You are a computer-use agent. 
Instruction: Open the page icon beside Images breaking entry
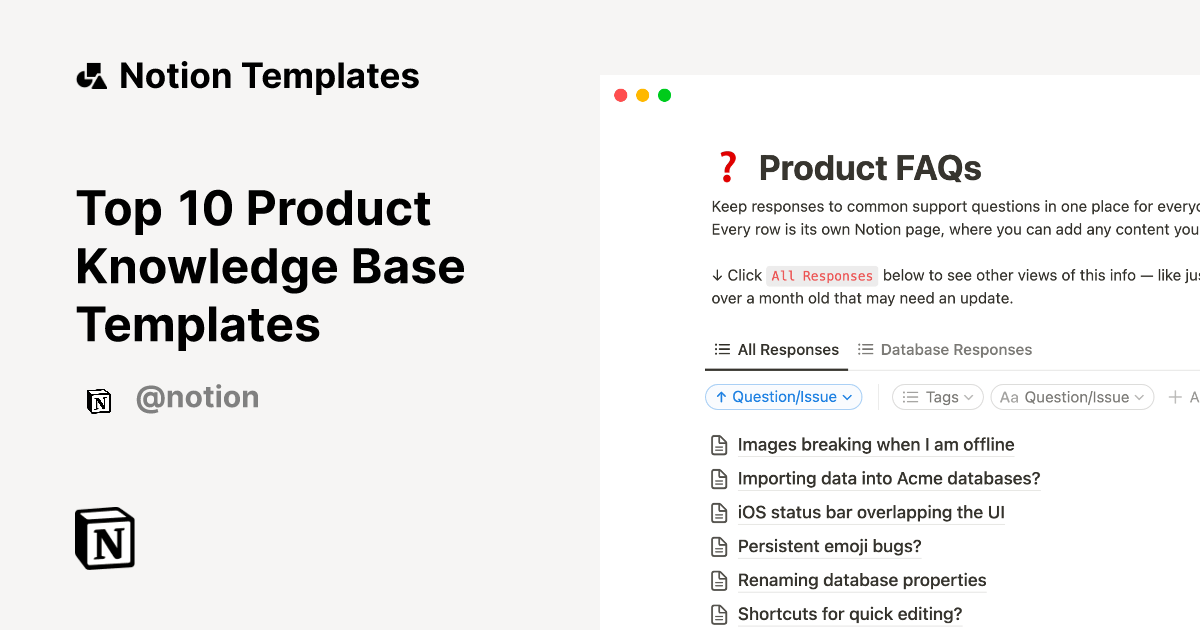720,444
